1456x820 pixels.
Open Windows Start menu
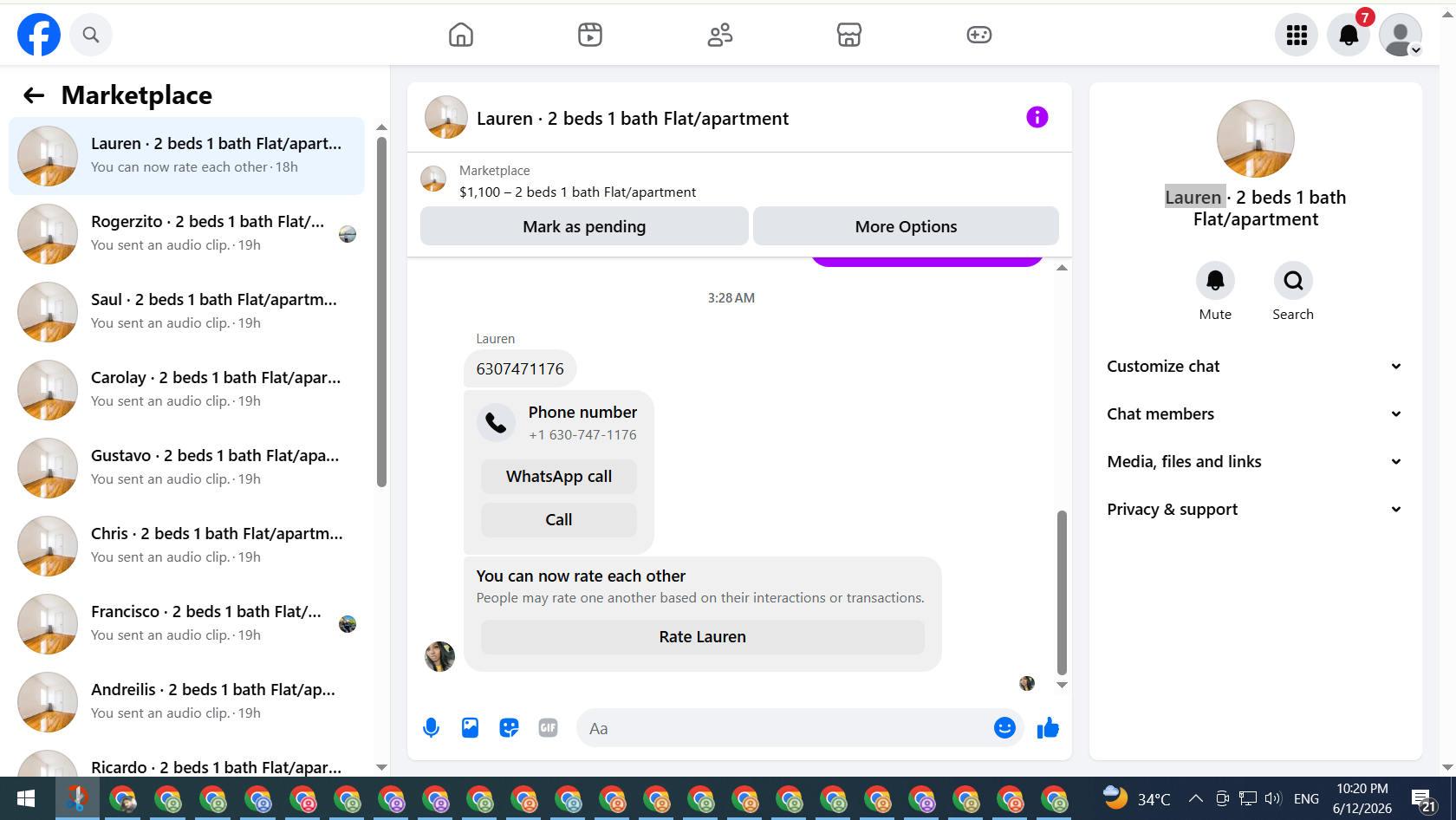coord(26,798)
